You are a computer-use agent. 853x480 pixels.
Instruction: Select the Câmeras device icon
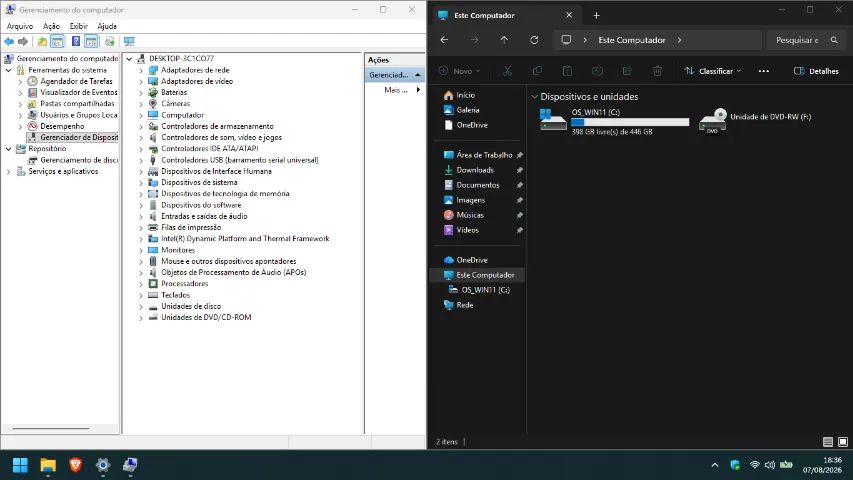pyautogui.click(x=153, y=103)
